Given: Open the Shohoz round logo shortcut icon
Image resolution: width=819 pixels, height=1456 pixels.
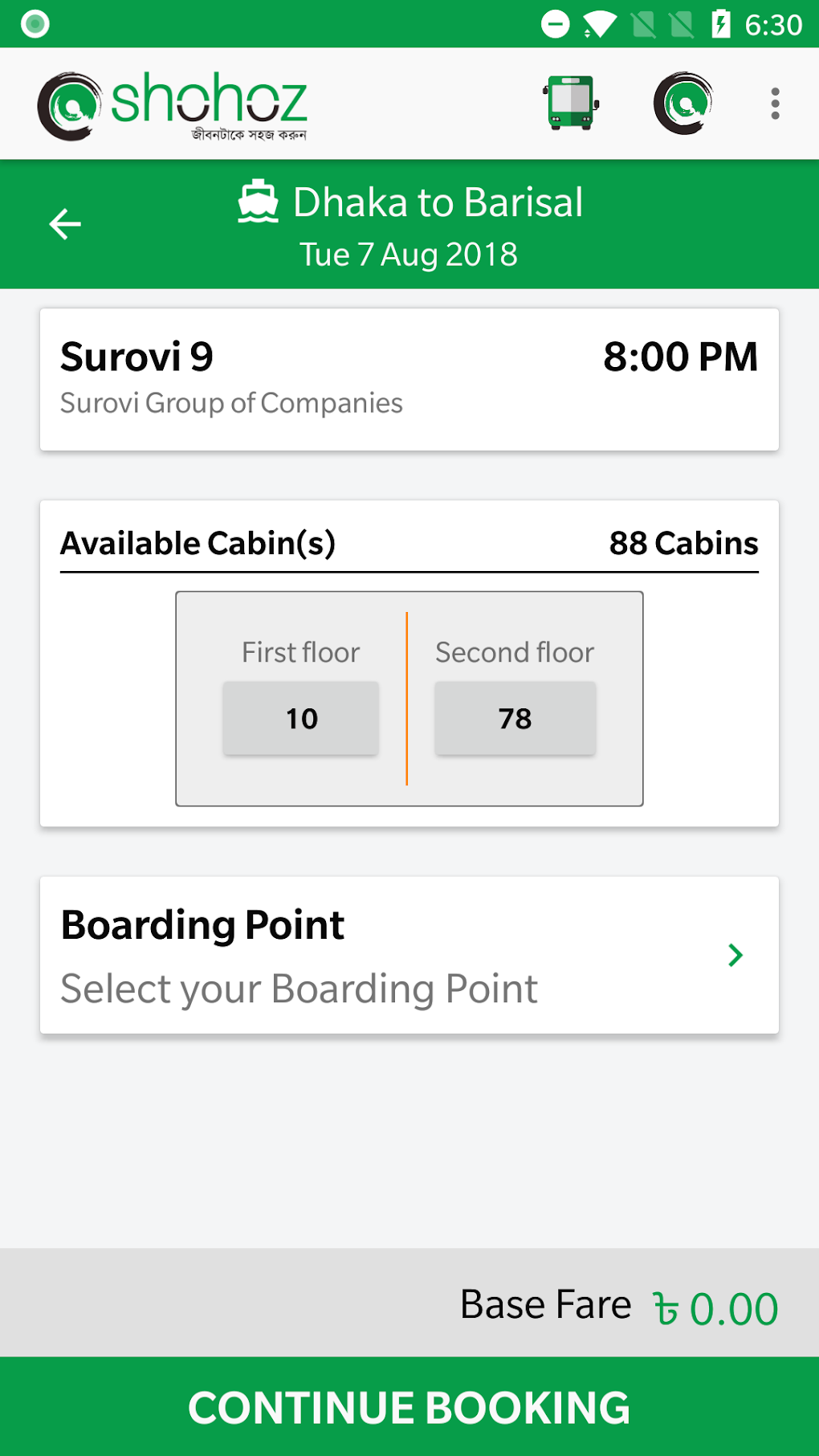Looking at the screenshot, I should pos(683,103).
